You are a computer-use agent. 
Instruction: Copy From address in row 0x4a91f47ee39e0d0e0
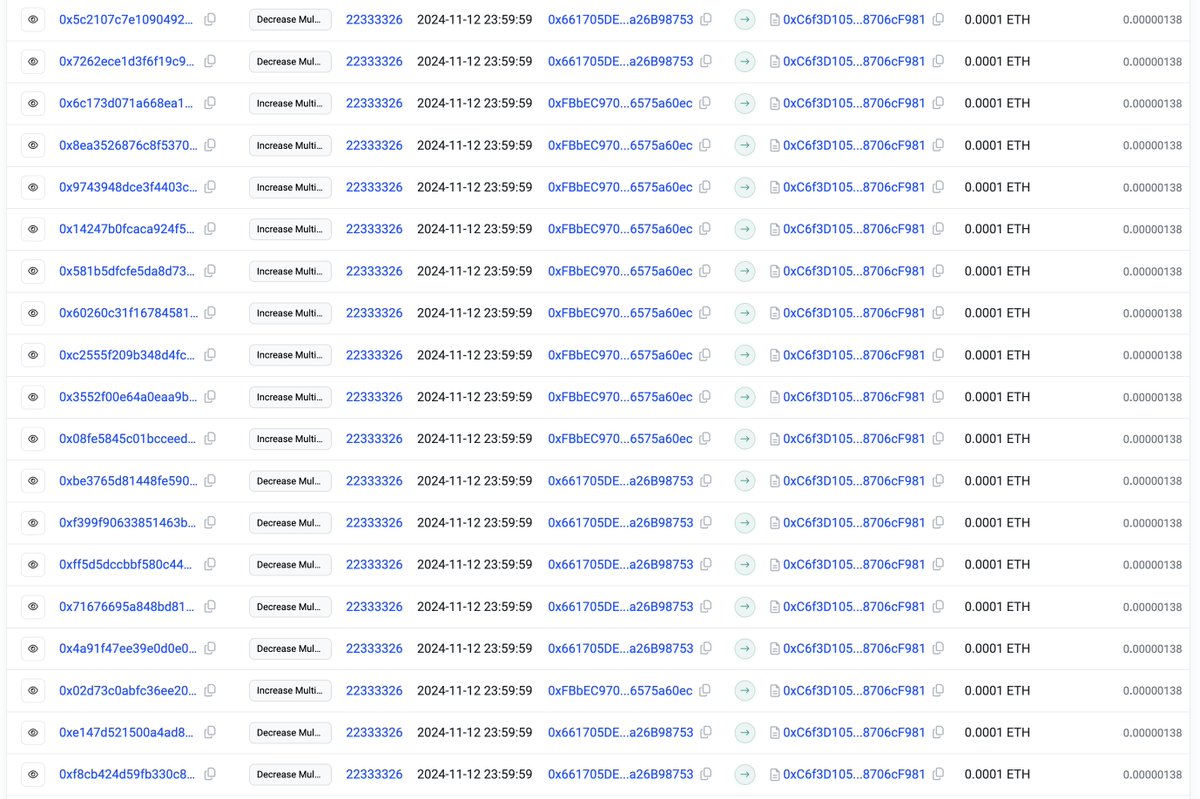(x=706, y=649)
